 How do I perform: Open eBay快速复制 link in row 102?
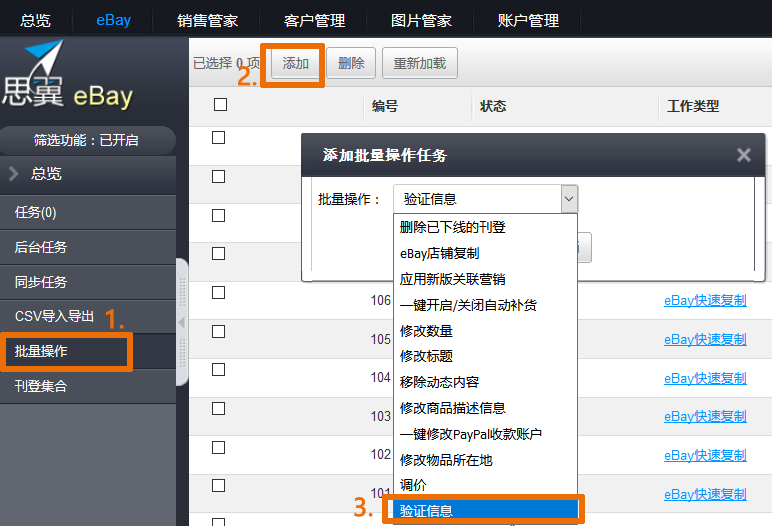[705, 456]
